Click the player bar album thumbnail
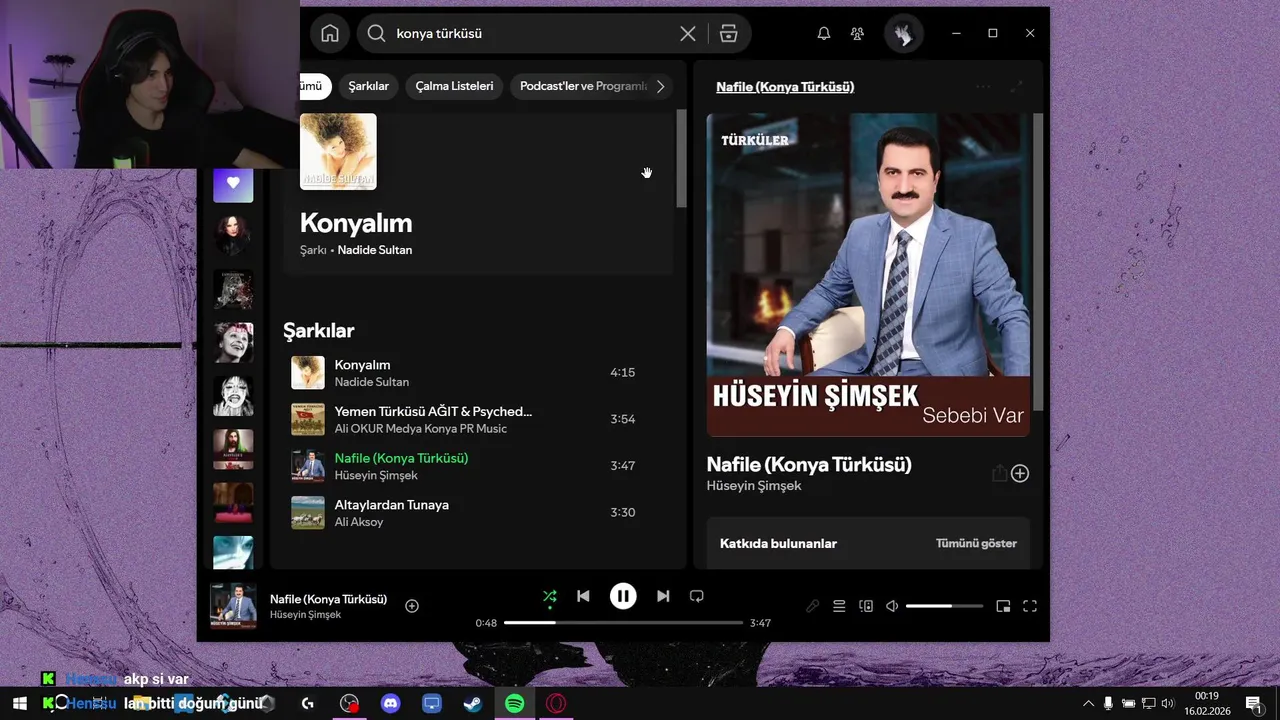The image size is (1280, 720). click(233, 606)
